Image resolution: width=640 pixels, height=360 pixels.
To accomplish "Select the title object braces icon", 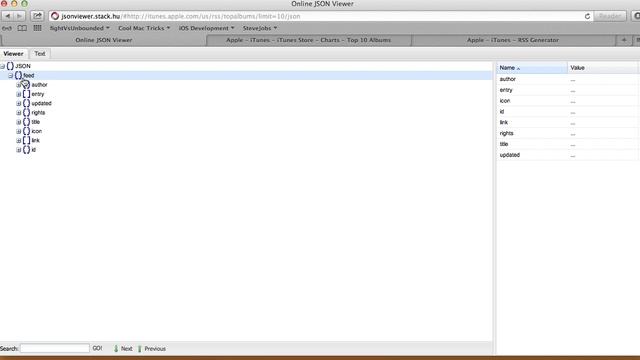I will (27, 122).
